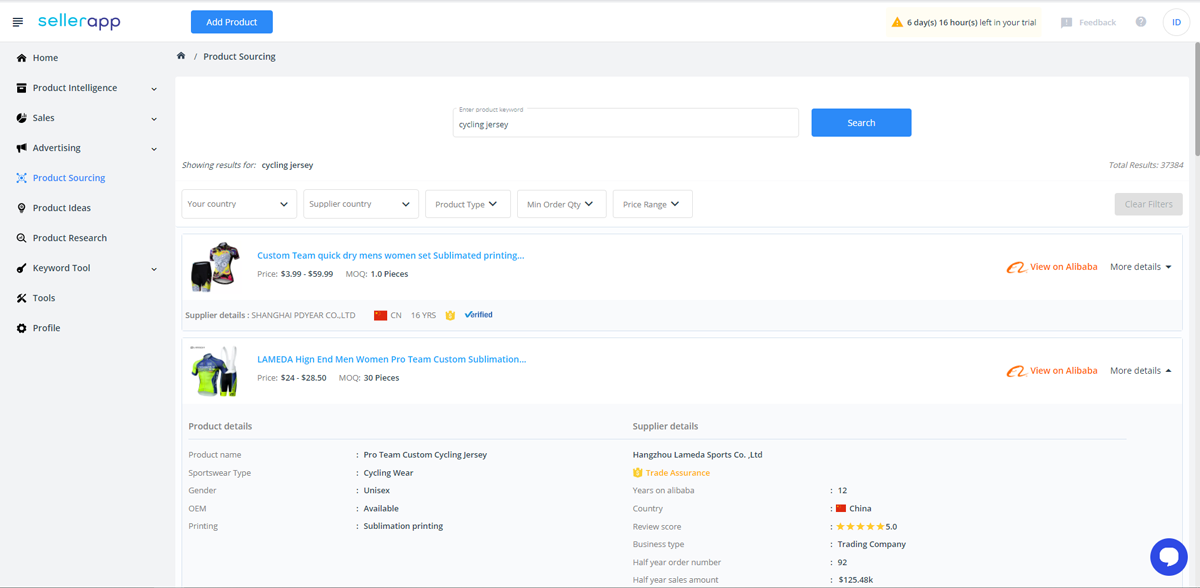Click the gold supplier badge icon
This screenshot has height=588, width=1200.
coord(451,315)
